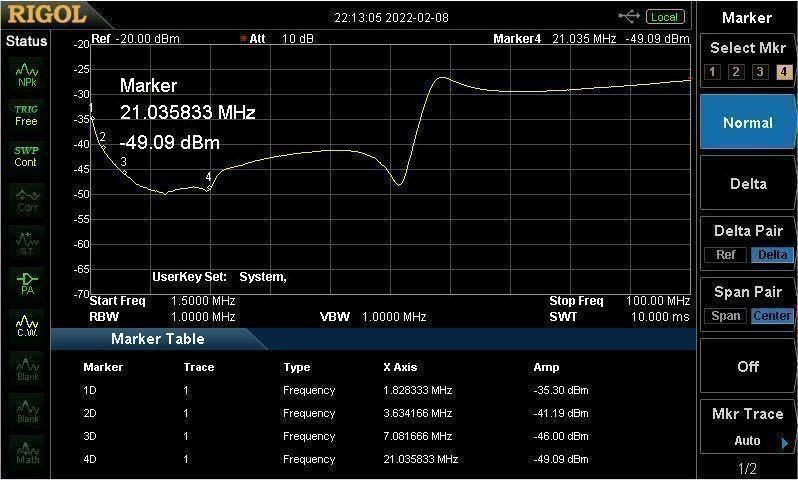Click marker 2 on the trace

(x=103, y=147)
